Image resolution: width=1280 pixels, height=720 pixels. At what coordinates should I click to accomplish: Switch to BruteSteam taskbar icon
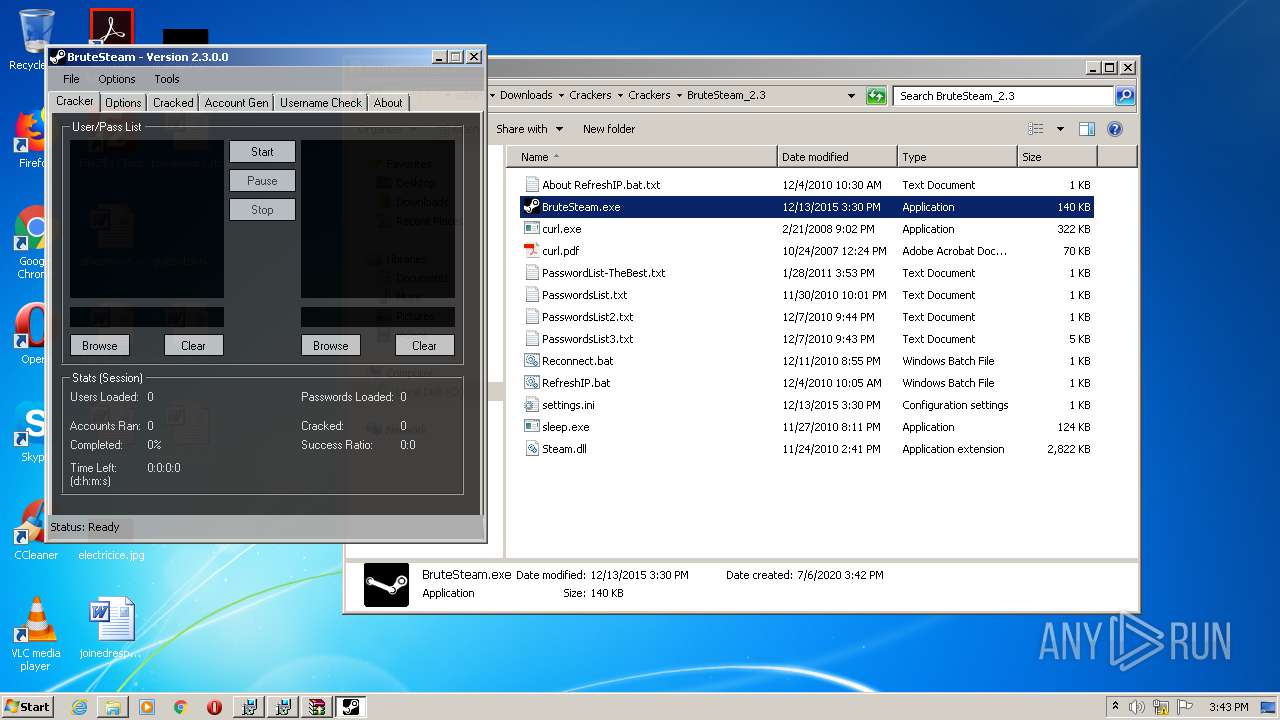(351, 707)
